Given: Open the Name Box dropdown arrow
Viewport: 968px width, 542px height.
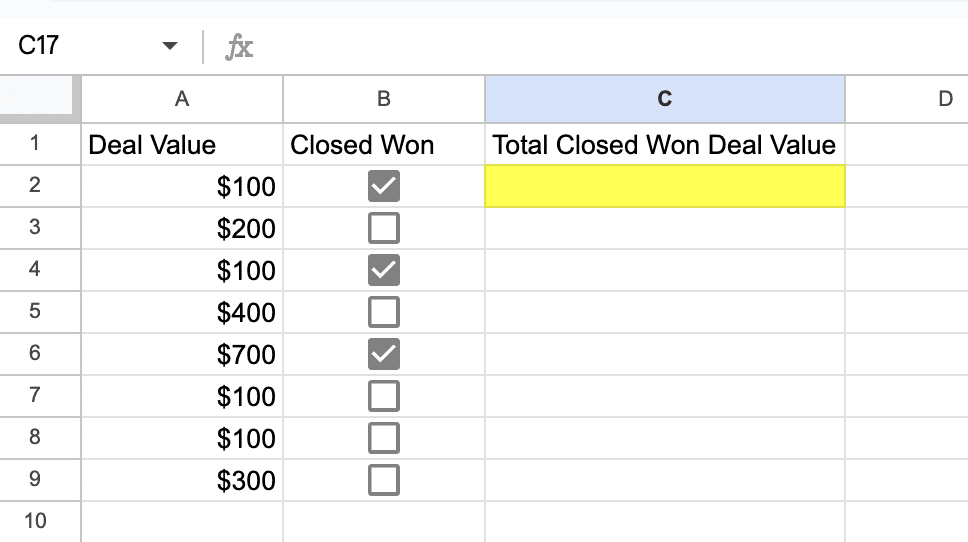Looking at the screenshot, I should (x=170, y=46).
